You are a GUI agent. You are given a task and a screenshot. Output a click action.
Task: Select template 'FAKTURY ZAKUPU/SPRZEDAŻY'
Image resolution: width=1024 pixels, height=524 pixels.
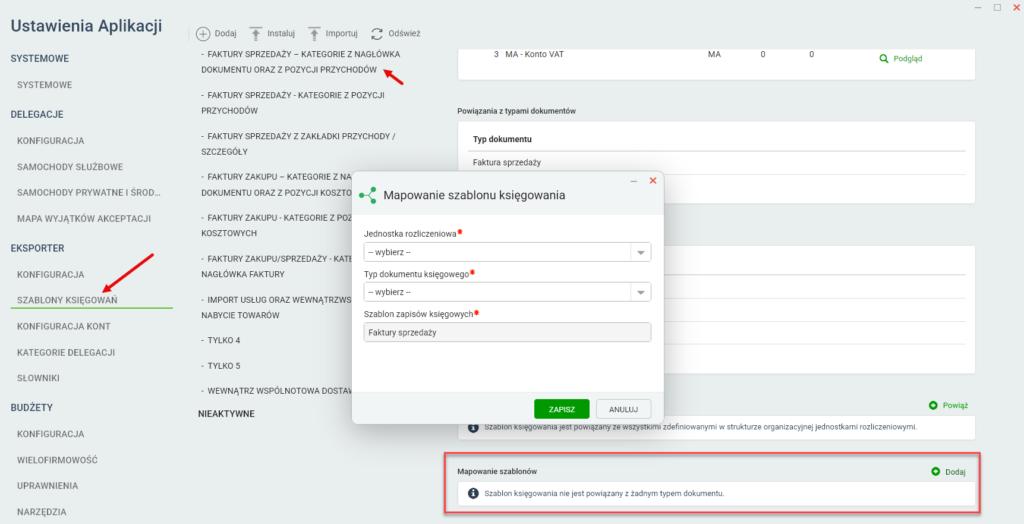point(276,267)
